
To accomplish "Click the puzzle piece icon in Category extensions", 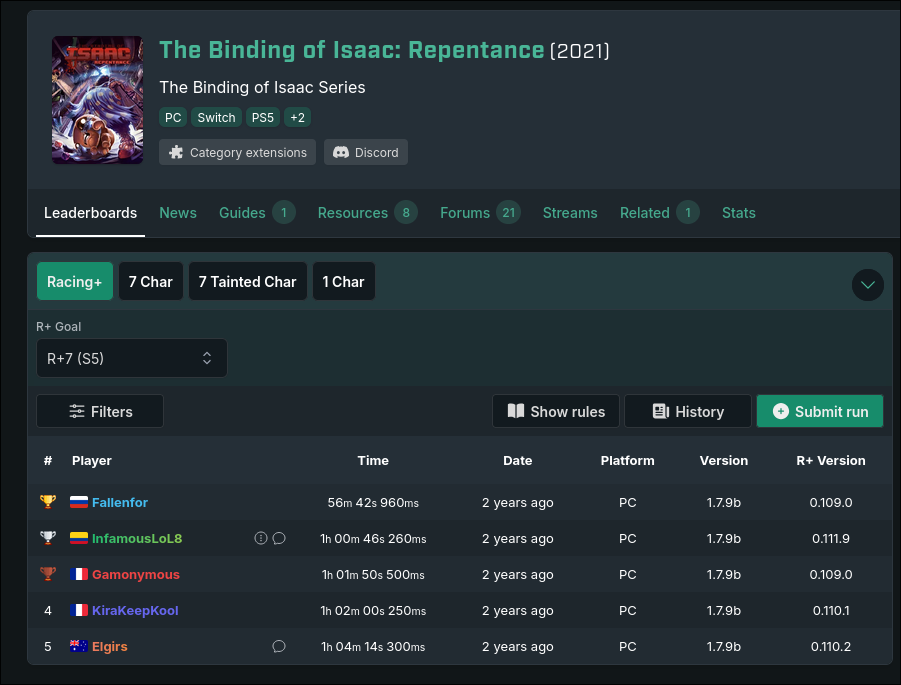I will (176, 152).
